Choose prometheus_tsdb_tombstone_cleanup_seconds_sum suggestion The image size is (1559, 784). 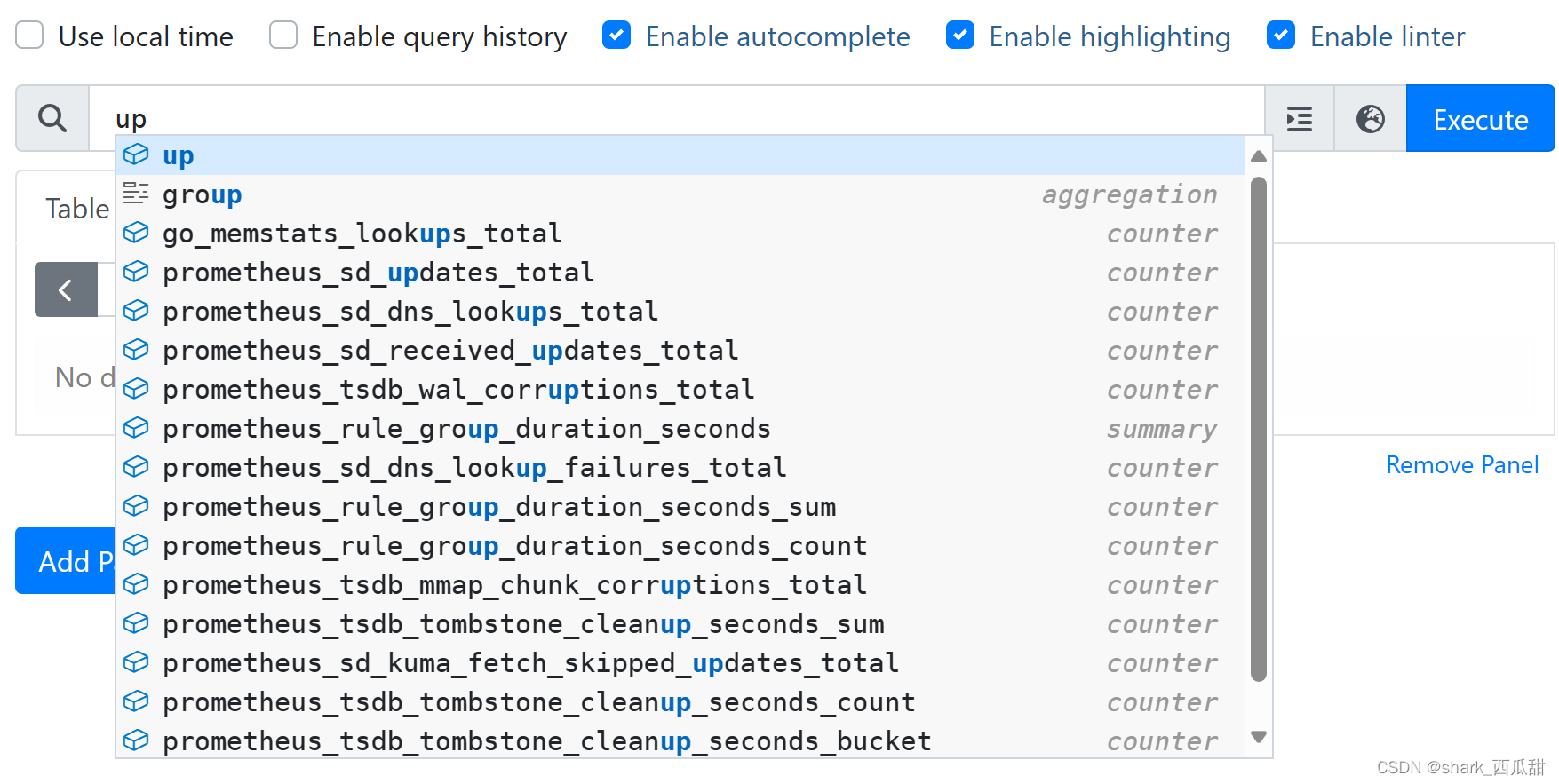(680, 624)
